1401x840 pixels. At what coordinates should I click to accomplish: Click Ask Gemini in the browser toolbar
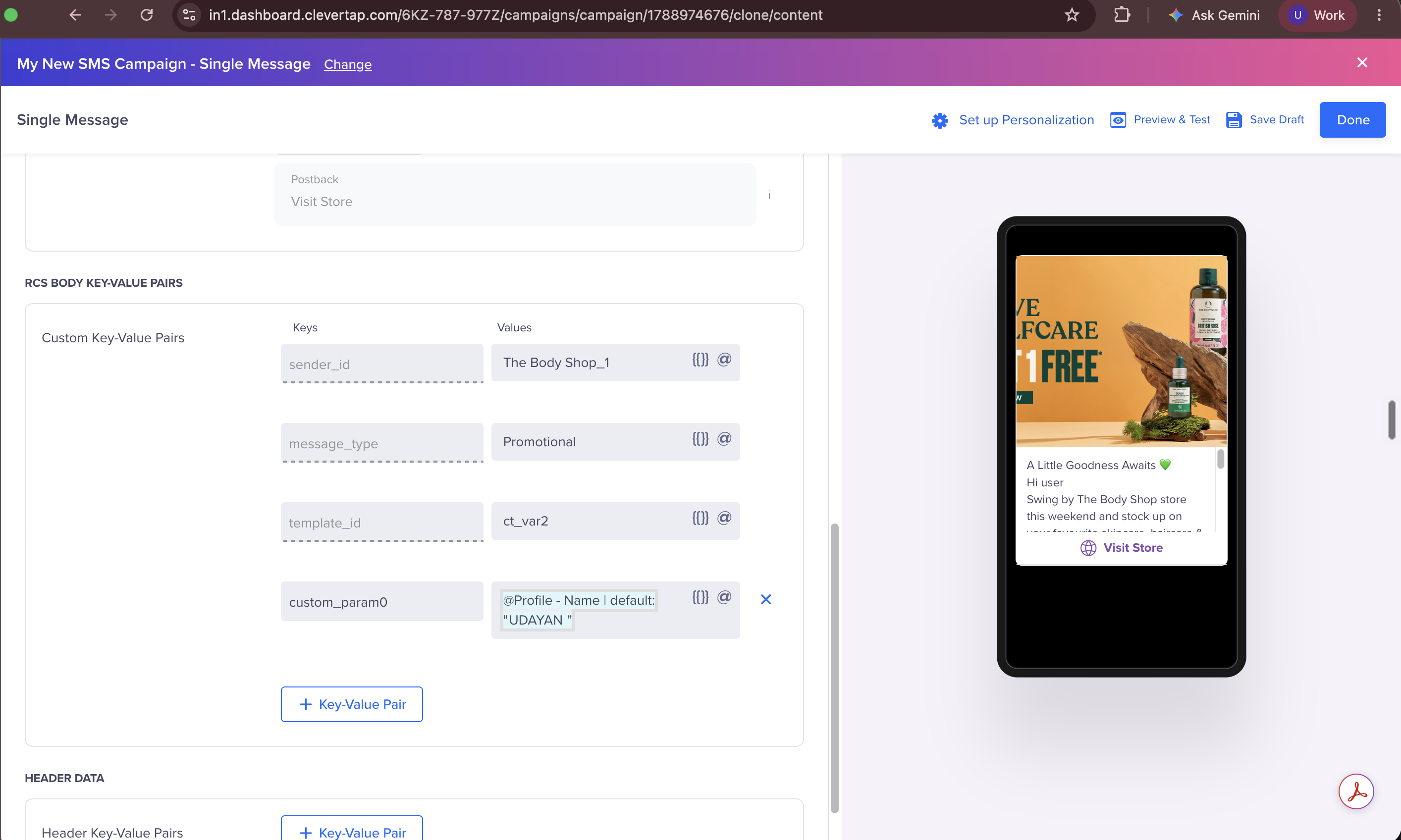1214,15
